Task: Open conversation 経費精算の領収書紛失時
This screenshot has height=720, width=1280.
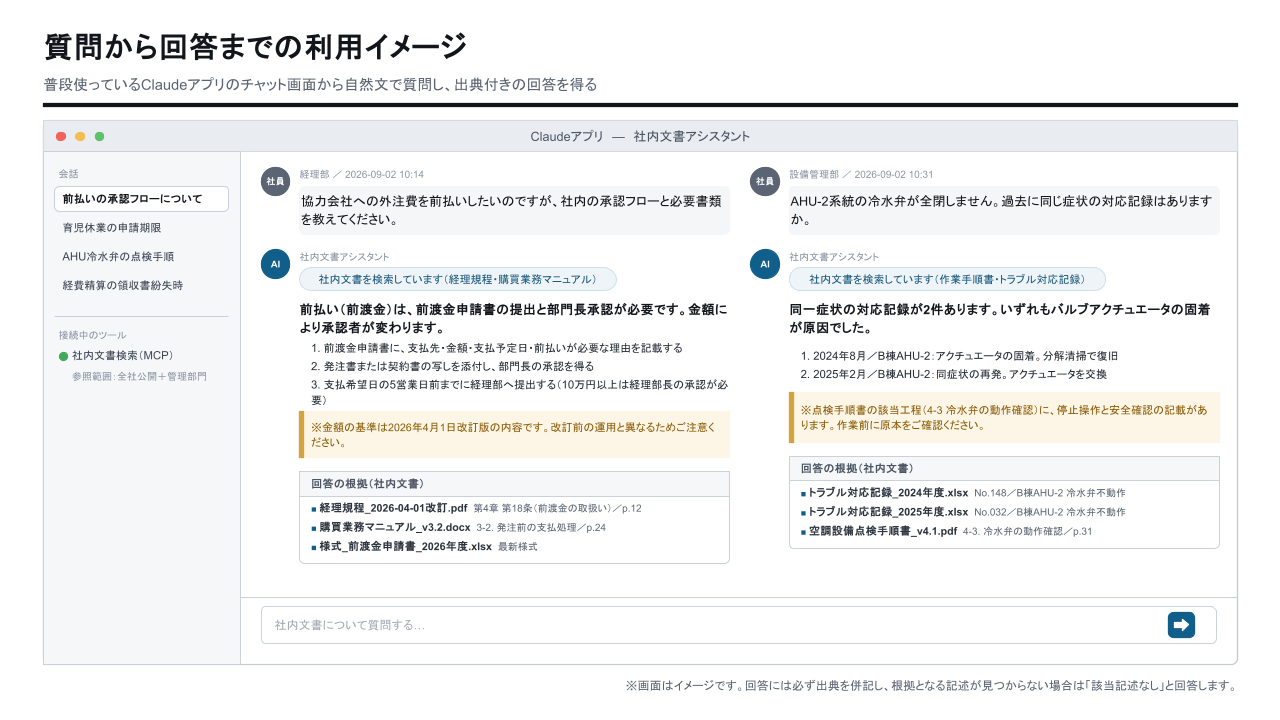Action: 141,285
